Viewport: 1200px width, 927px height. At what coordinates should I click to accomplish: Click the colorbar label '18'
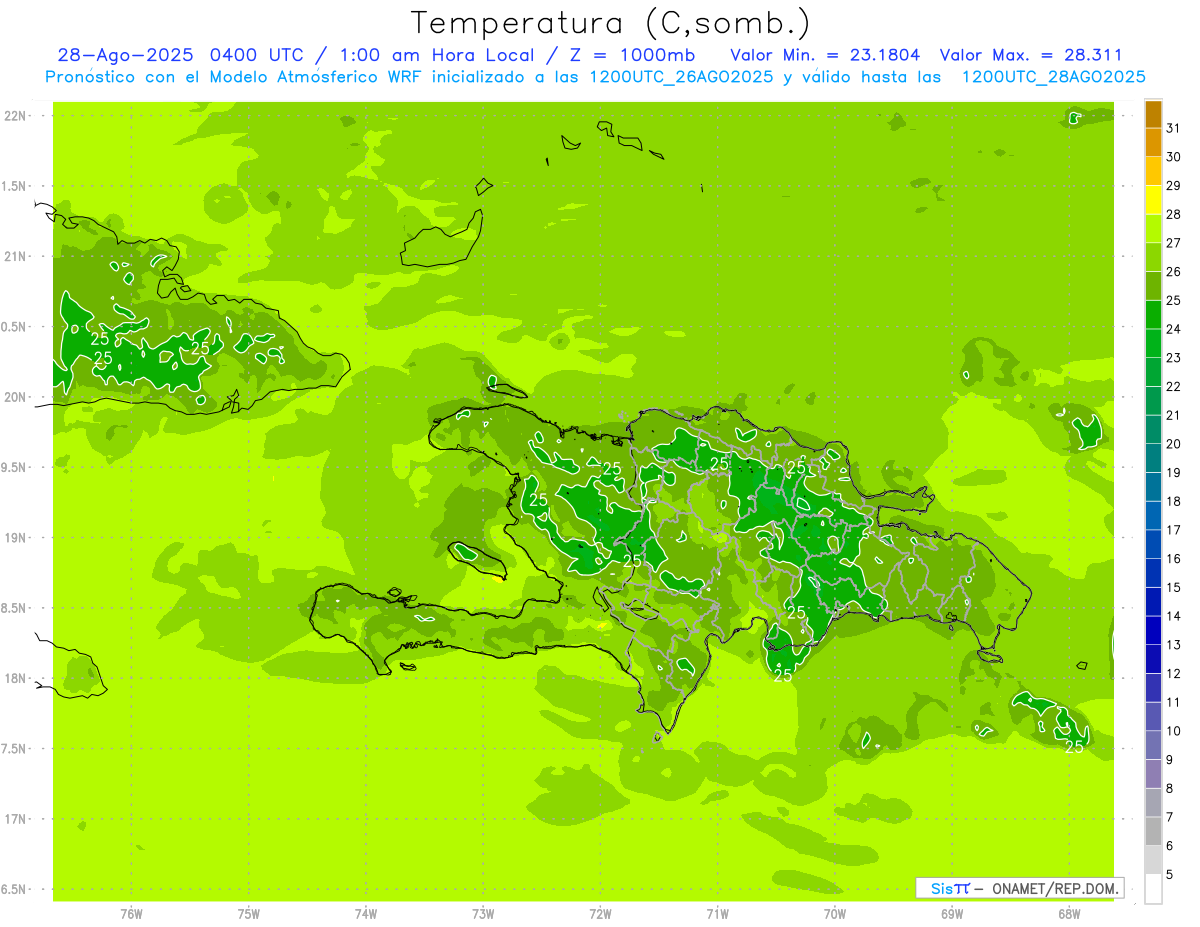click(x=1173, y=501)
